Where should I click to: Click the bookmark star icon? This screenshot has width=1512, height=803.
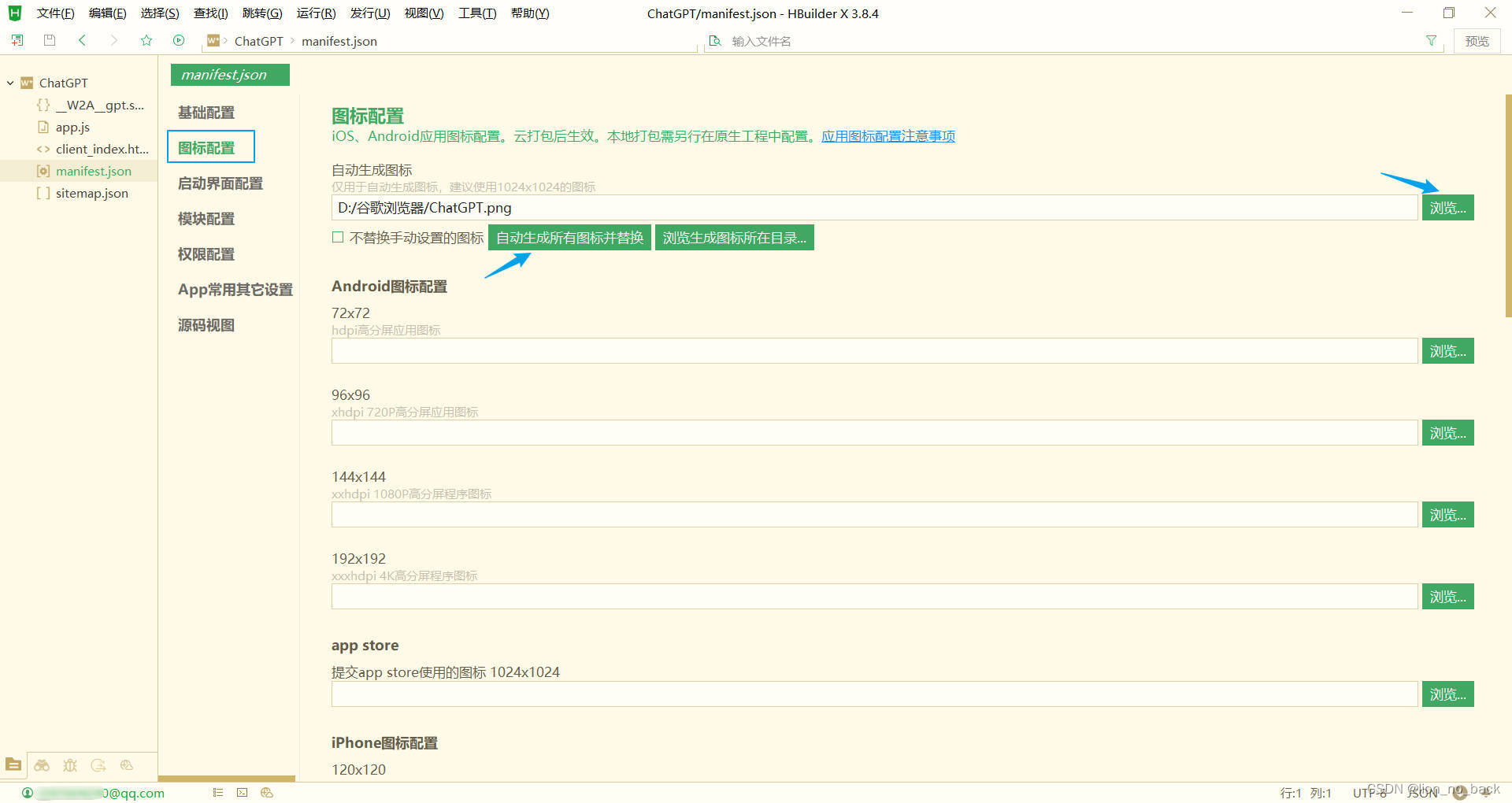(x=146, y=40)
